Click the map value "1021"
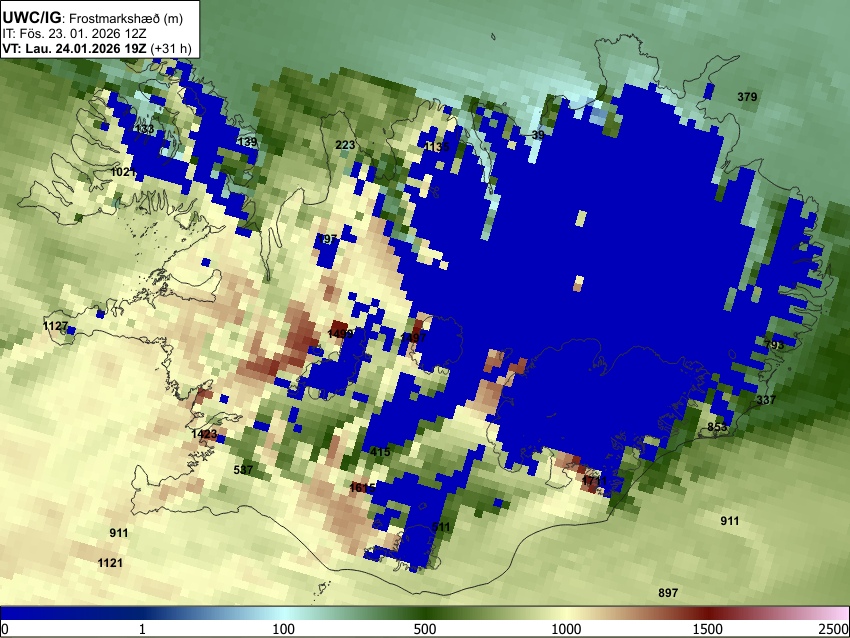This screenshot has height=638, width=850. pyautogui.click(x=123, y=172)
